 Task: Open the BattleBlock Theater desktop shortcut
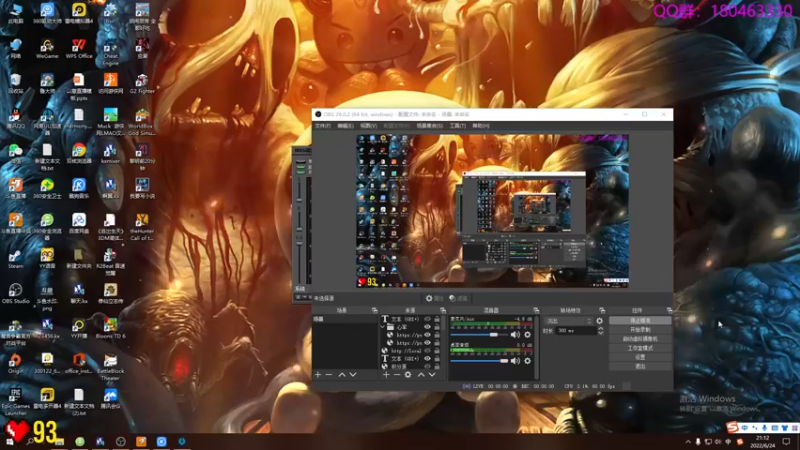[110, 367]
